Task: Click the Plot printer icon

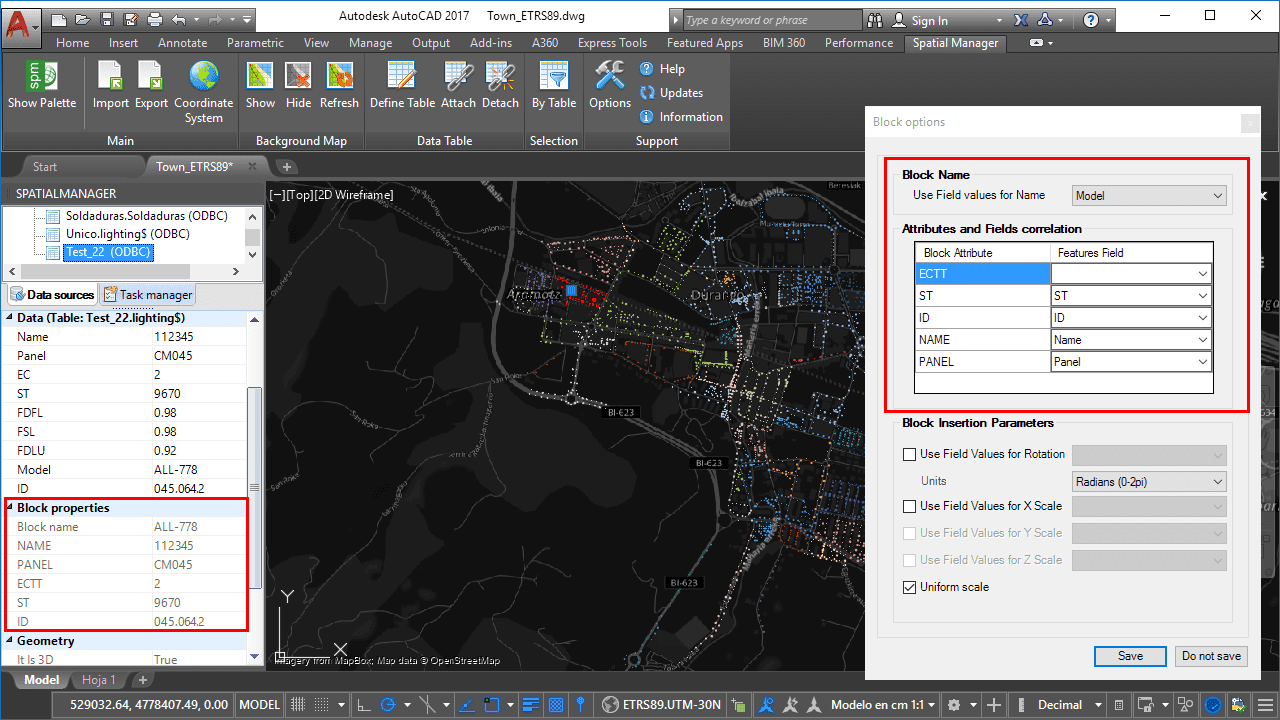Action: (154, 19)
